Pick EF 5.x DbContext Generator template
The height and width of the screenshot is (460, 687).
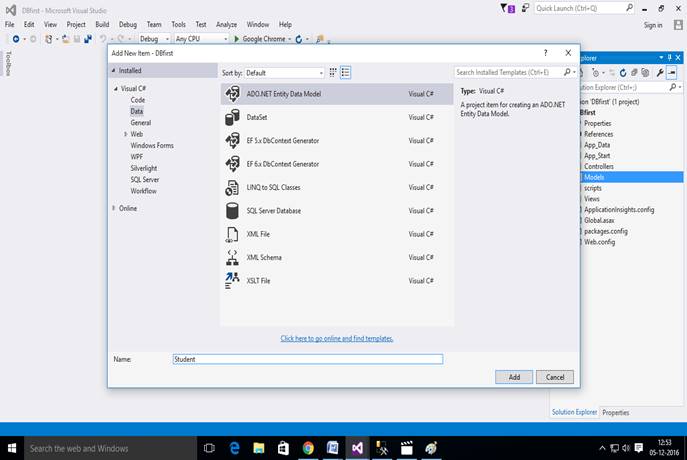coord(336,141)
